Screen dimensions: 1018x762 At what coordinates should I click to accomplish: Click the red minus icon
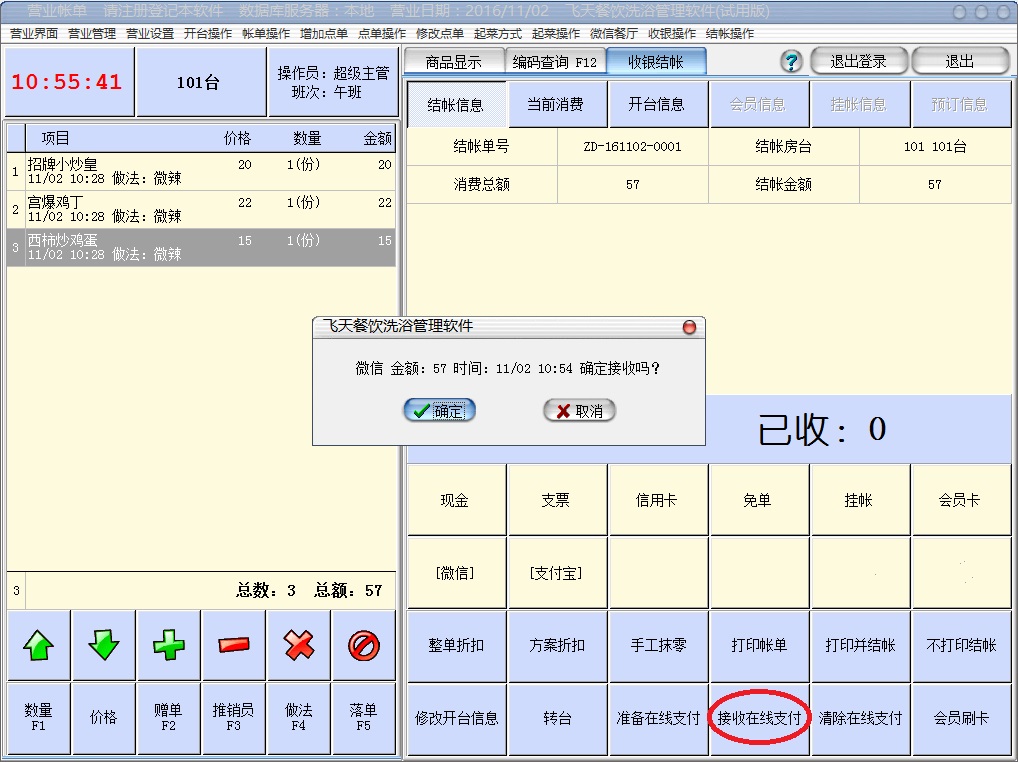point(233,646)
